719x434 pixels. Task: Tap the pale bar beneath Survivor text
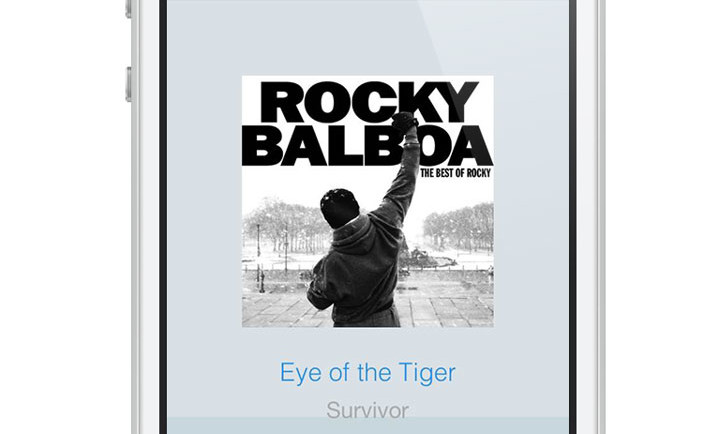click(368, 426)
